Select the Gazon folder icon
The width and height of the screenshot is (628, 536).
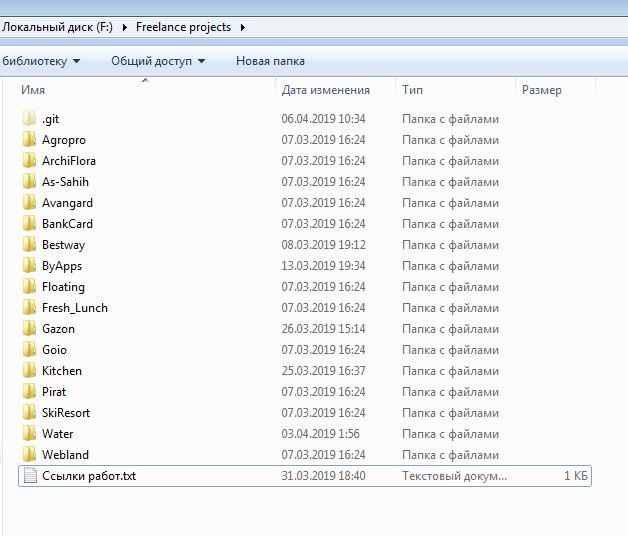pyautogui.click(x=30, y=328)
